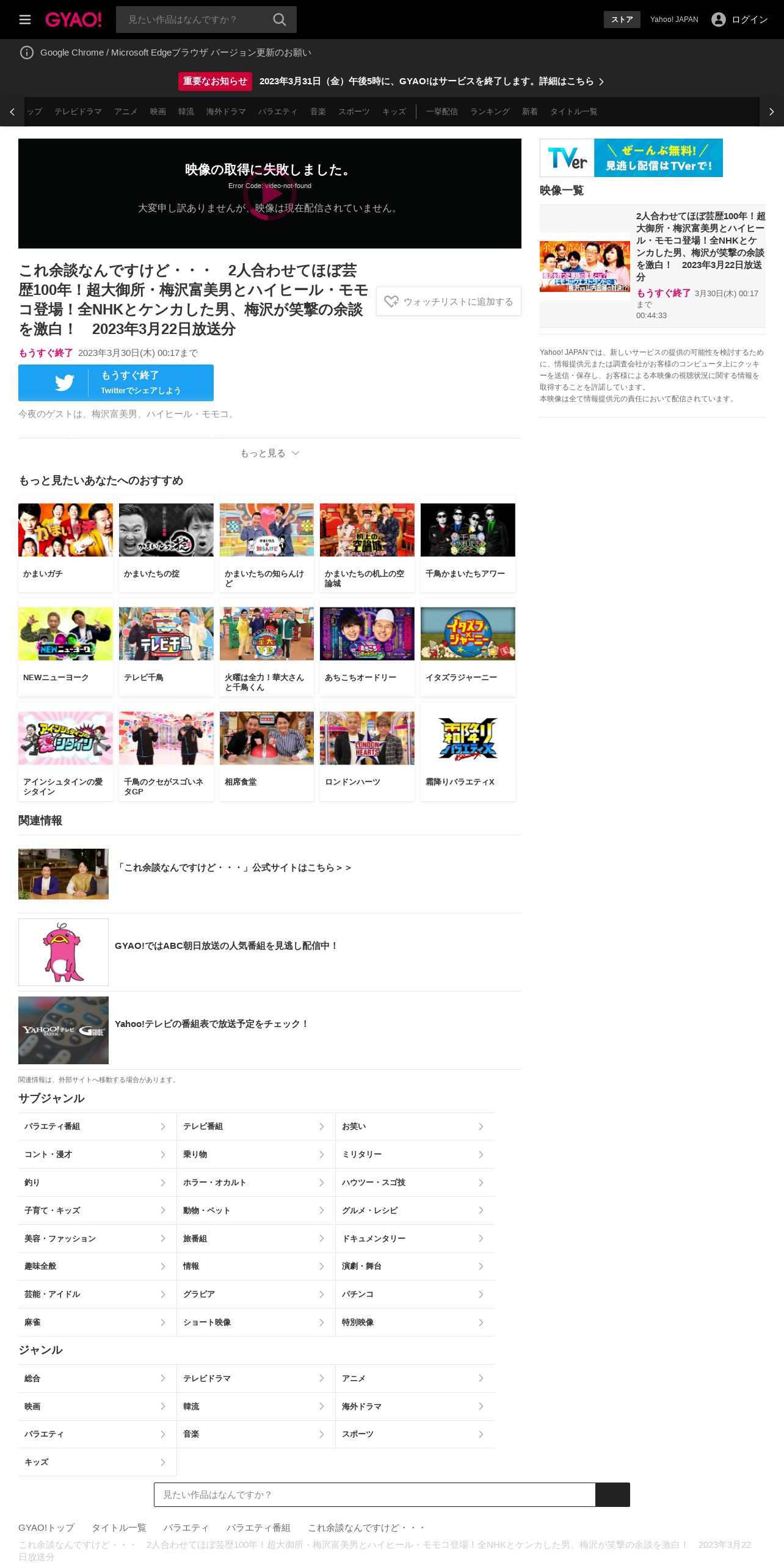Image resolution: width=784 pixels, height=1568 pixels.
Task: Open video list thumbnail in sidebar
Action: click(x=585, y=266)
